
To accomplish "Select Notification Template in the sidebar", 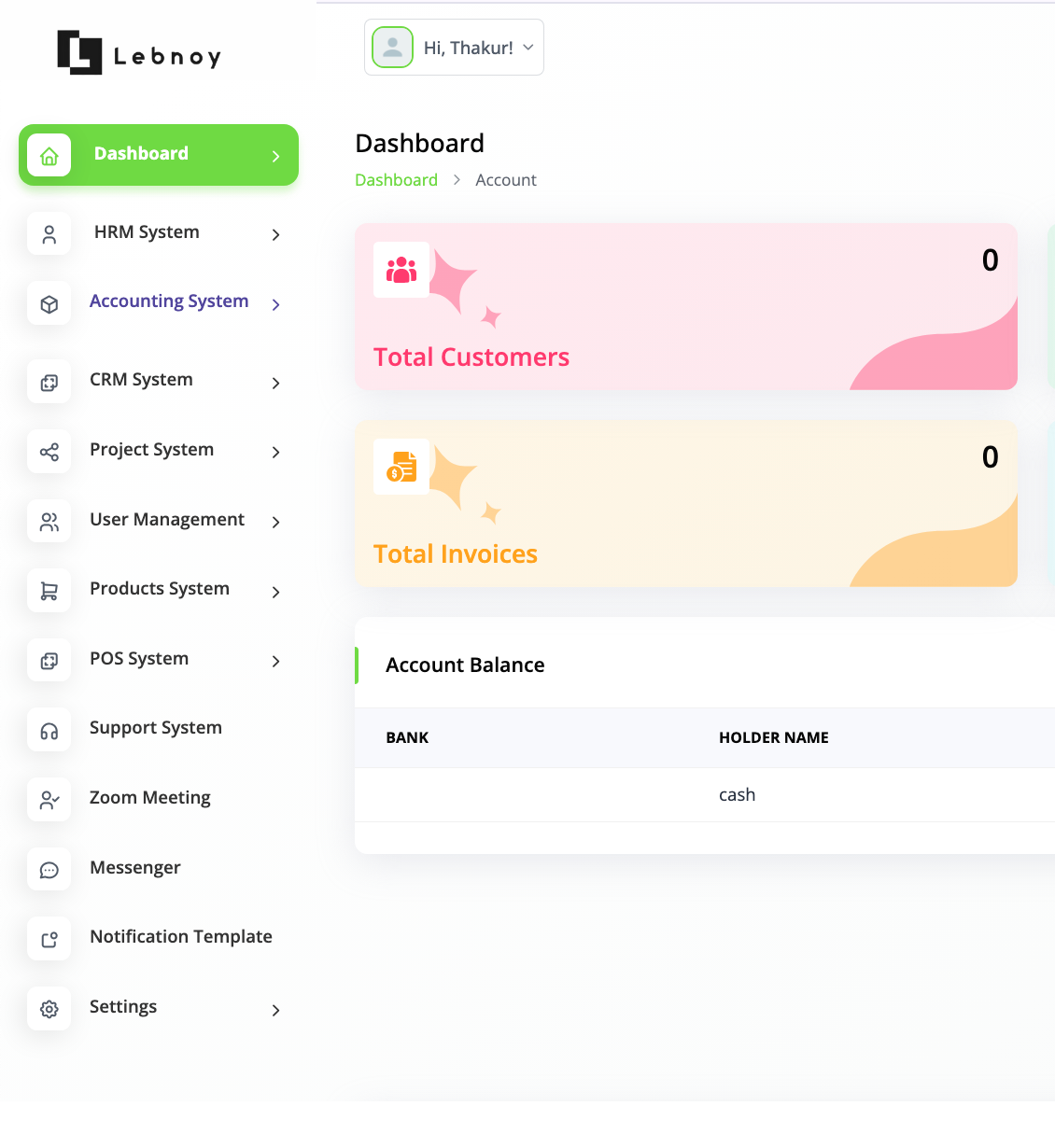I will pyautogui.click(x=180, y=937).
